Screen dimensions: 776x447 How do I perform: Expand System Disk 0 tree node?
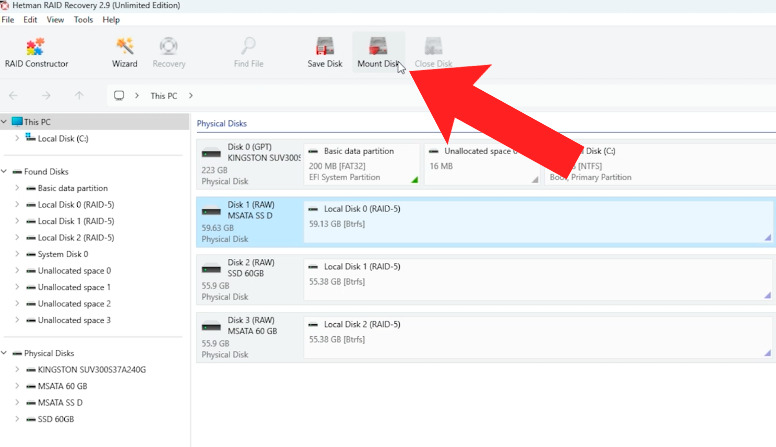[17, 254]
